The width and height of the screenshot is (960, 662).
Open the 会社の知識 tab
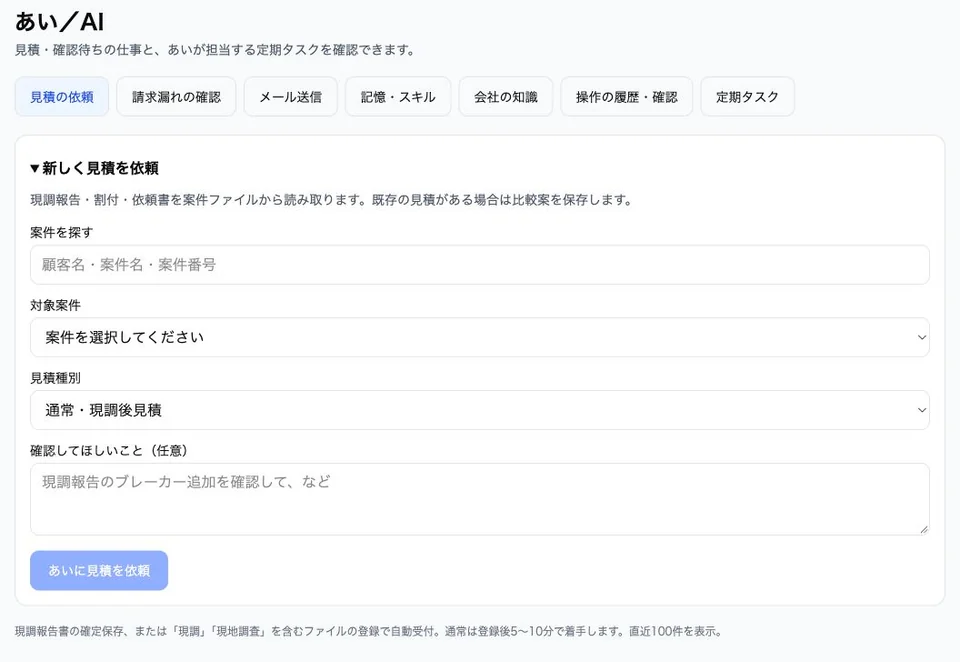(506, 97)
